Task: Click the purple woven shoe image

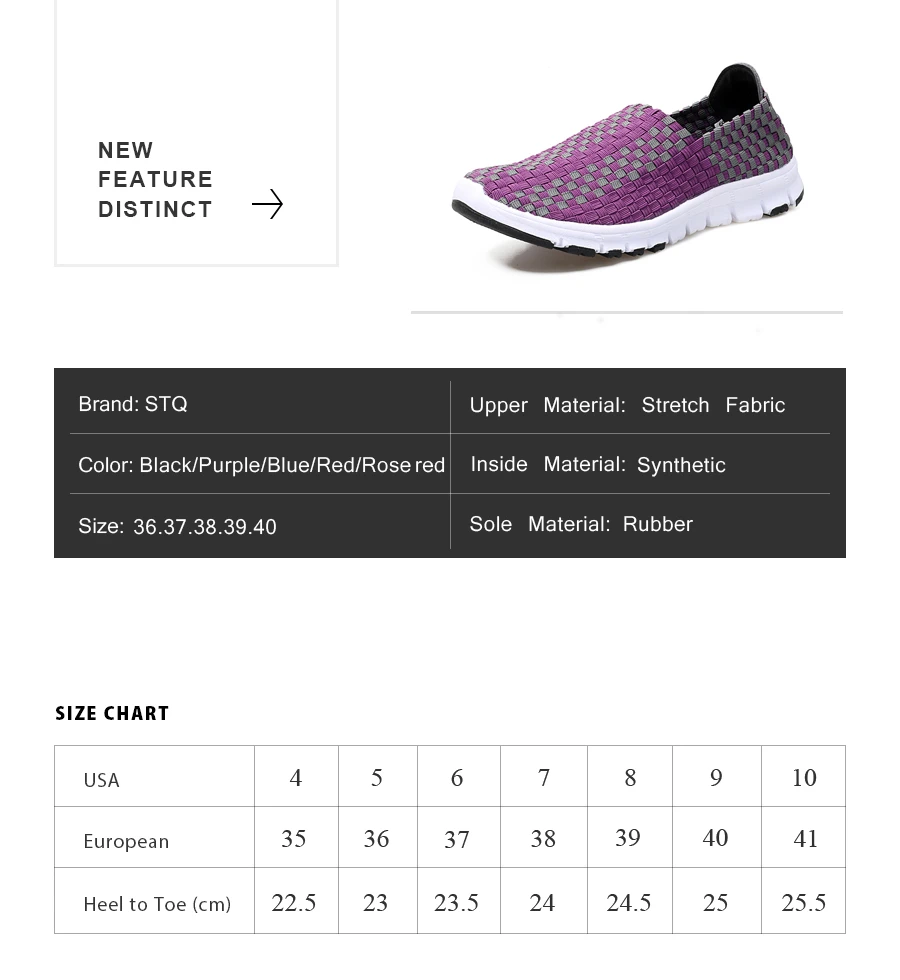Action: point(628,168)
